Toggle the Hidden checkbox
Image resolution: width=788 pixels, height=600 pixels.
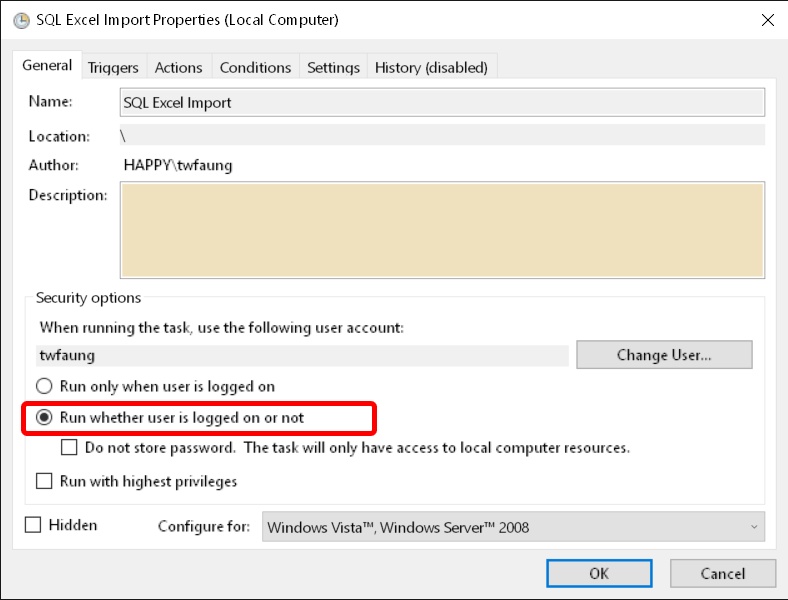point(33,525)
